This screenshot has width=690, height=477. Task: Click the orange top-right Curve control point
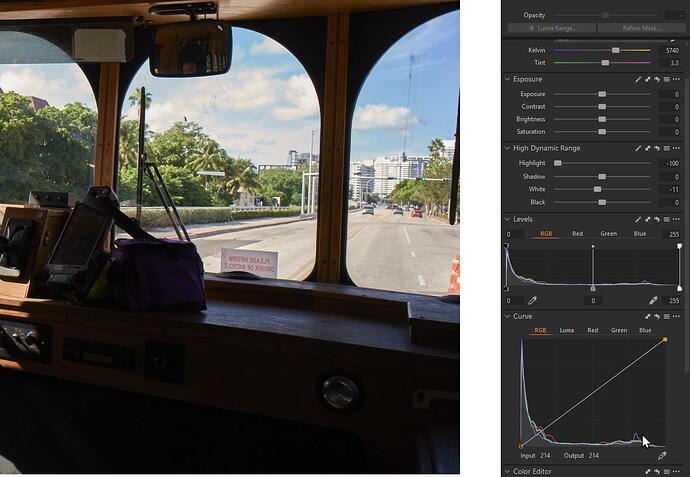pyautogui.click(x=665, y=339)
